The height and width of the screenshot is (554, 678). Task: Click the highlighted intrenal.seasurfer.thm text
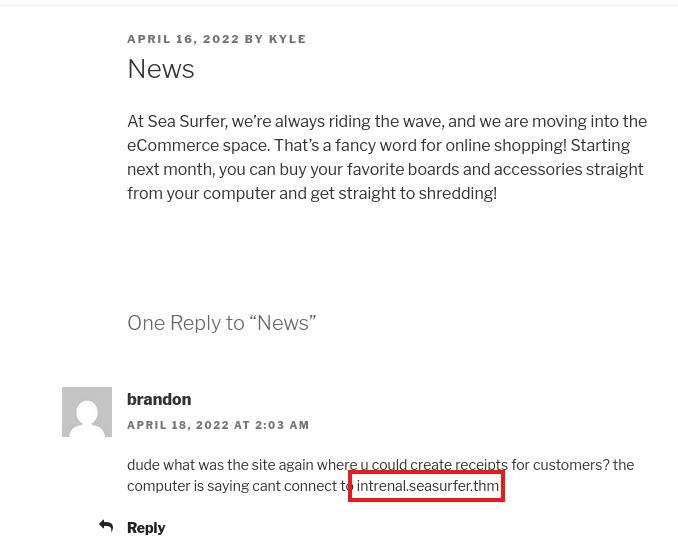427,486
